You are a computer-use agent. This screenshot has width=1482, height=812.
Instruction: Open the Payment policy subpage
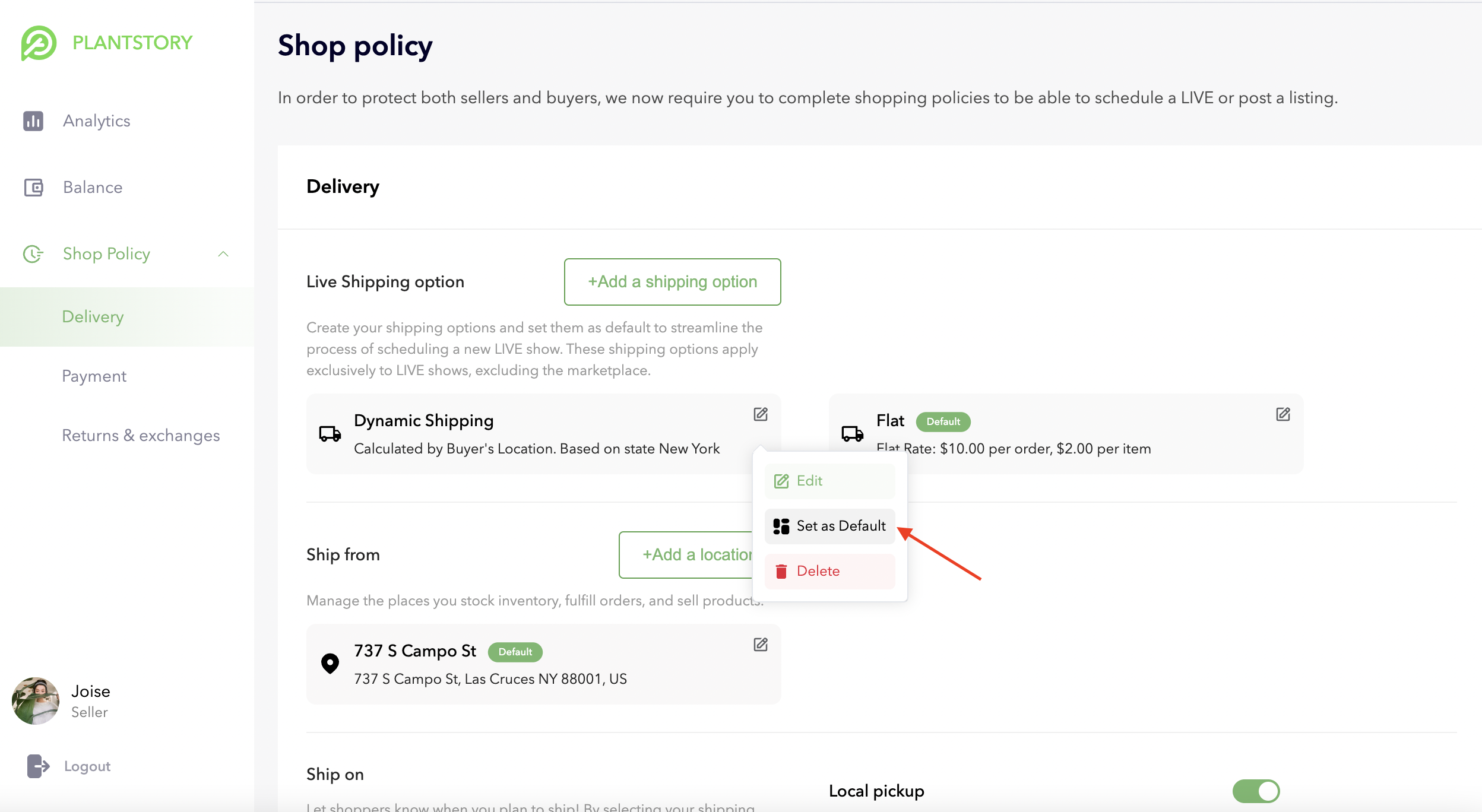click(x=94, y=376)
